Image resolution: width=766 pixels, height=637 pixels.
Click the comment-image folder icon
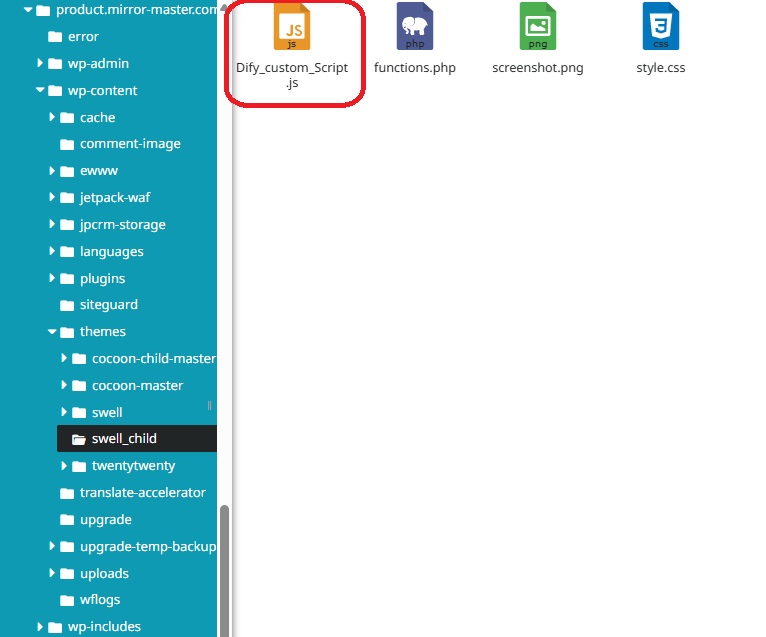click(67, 144)
